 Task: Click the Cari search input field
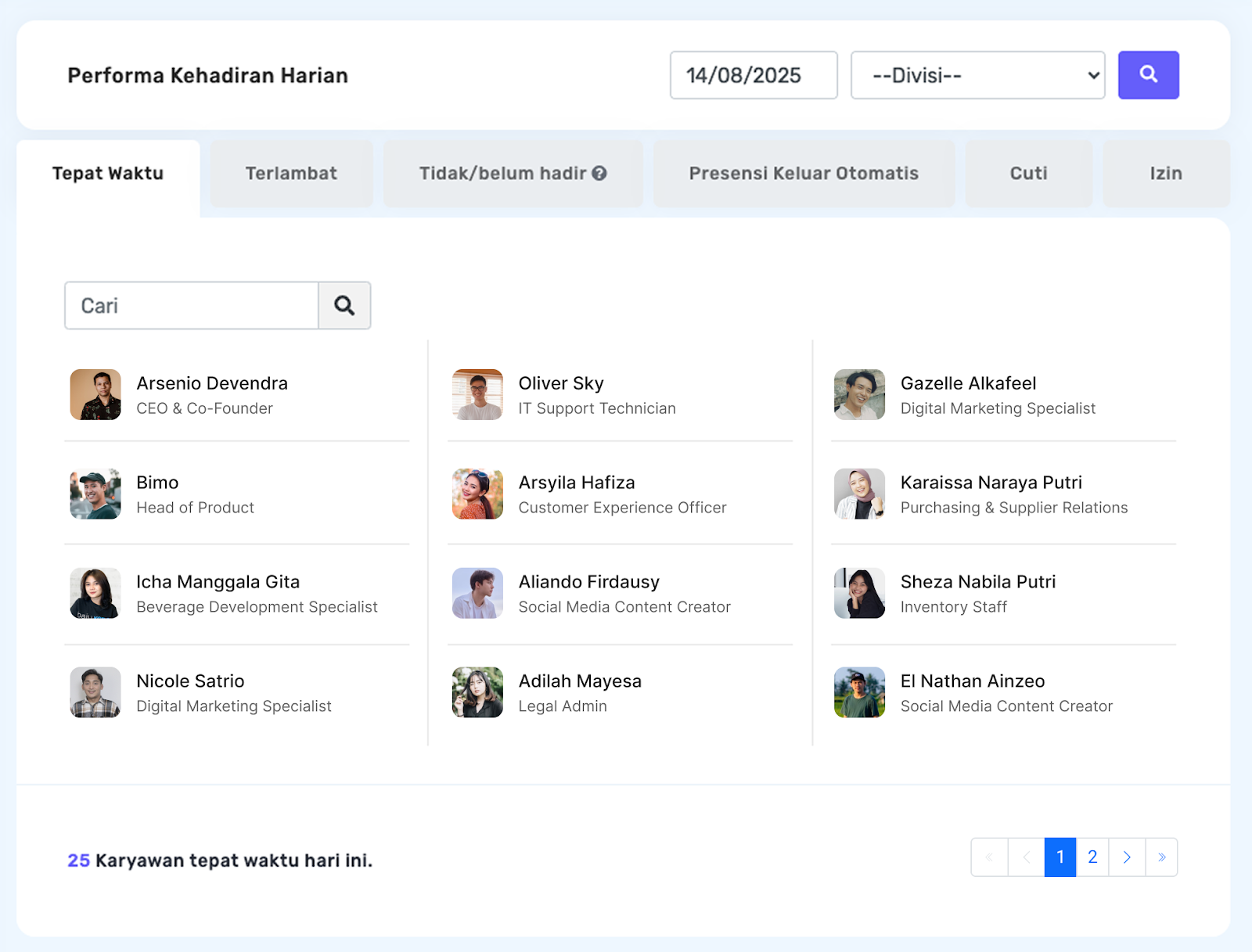192,306
